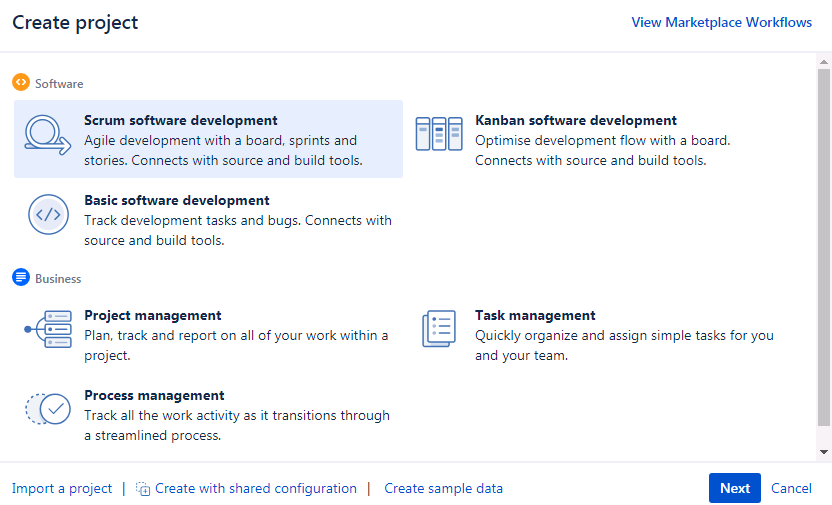
Task: Click the blue Business category icon
Action: [21, 277]
